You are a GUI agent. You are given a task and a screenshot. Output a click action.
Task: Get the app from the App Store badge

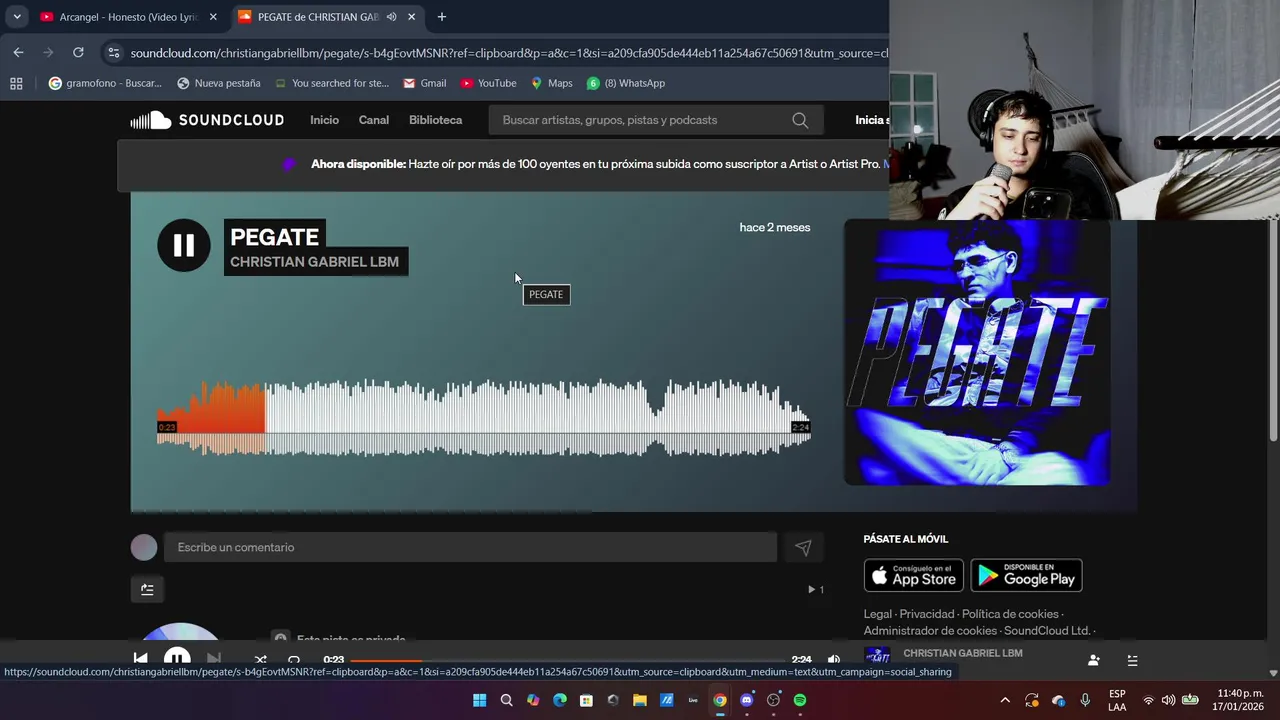point(914,576)
